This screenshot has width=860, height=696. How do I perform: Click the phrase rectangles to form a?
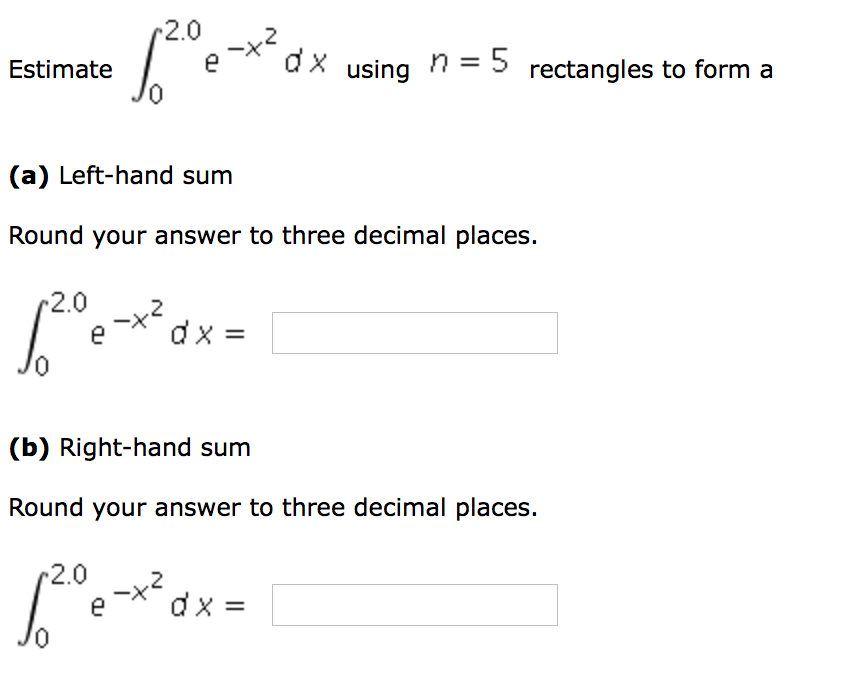point(651,70)
